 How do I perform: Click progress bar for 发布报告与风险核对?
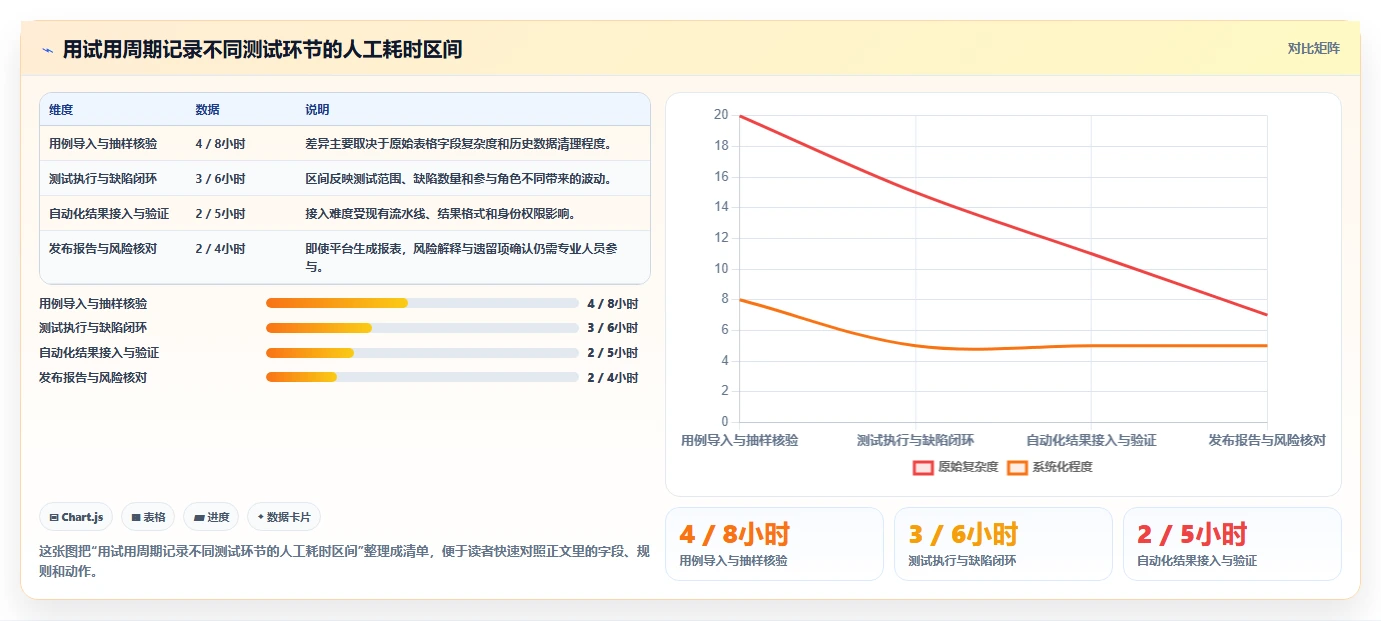[x=422, y=377]
